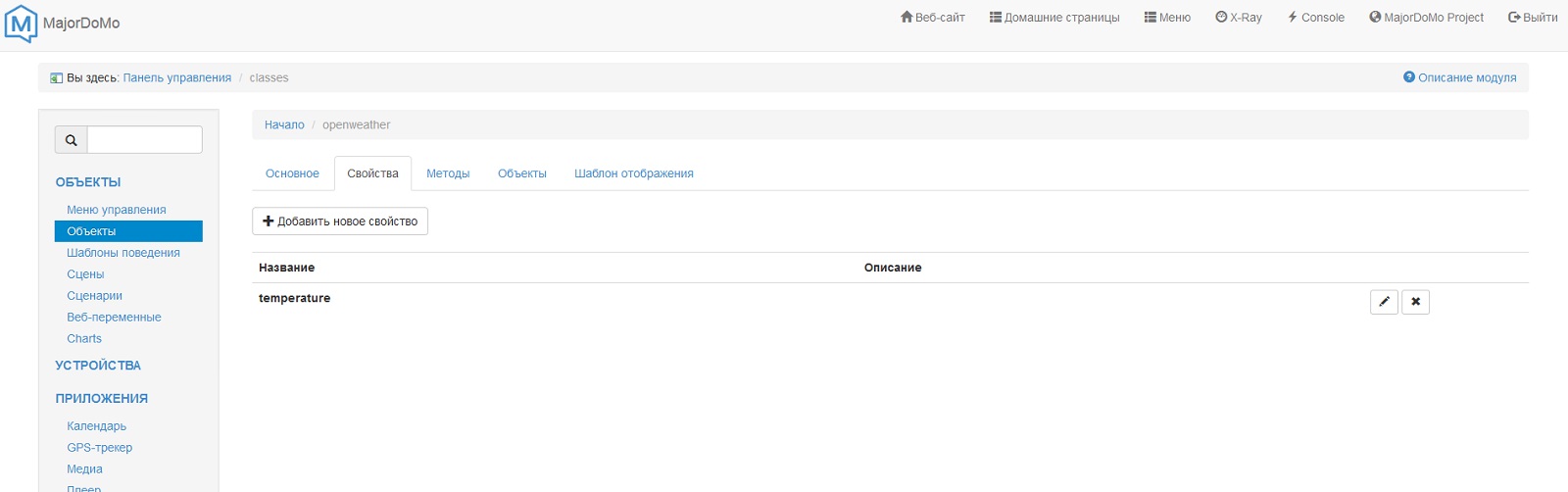1568x492 pixels.
Task: Open the Описание модуля help link
Action: point(1460,77)
